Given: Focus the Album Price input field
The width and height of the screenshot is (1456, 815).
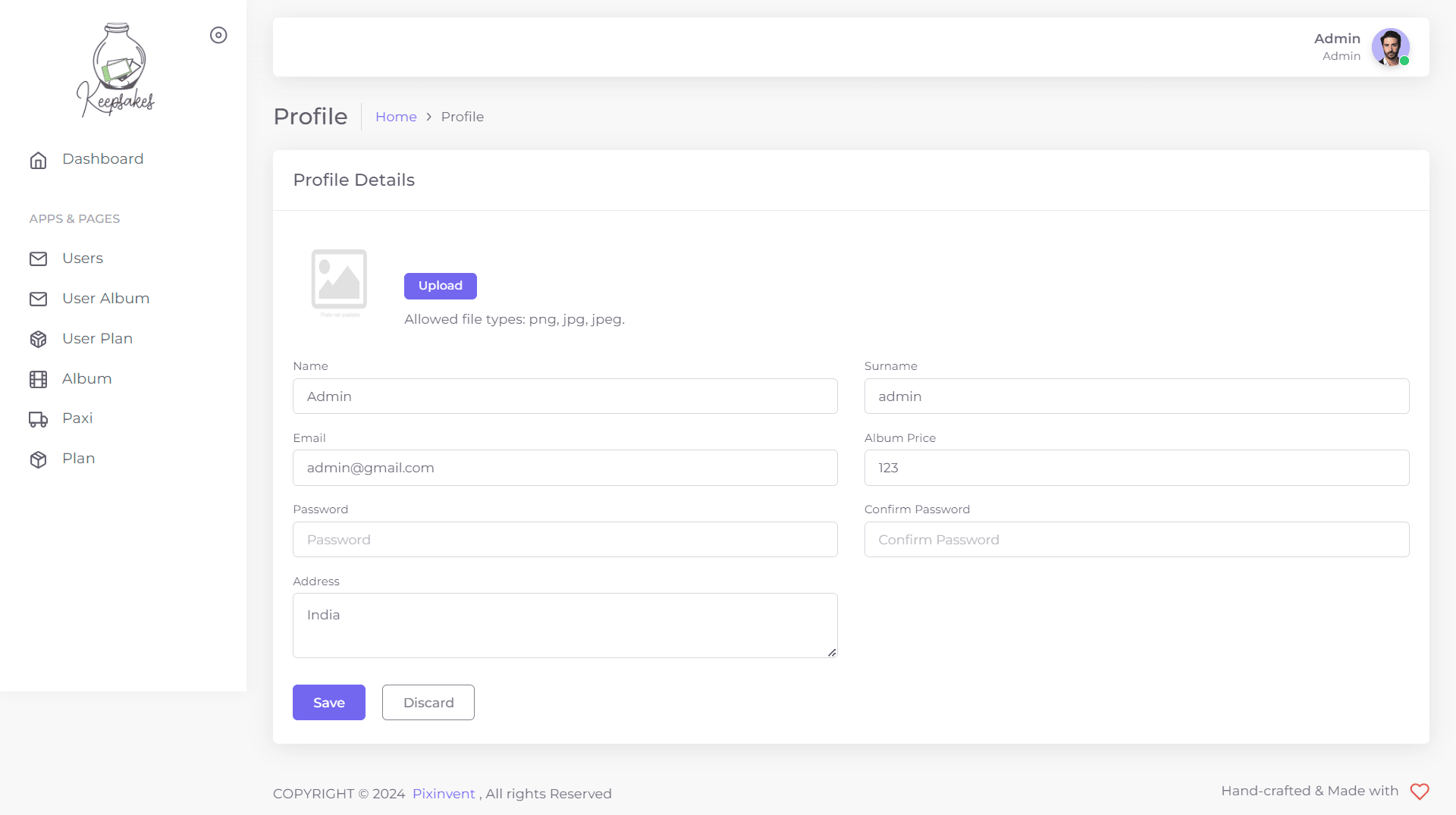Looking at the screenshot, I should [1136, 468].
